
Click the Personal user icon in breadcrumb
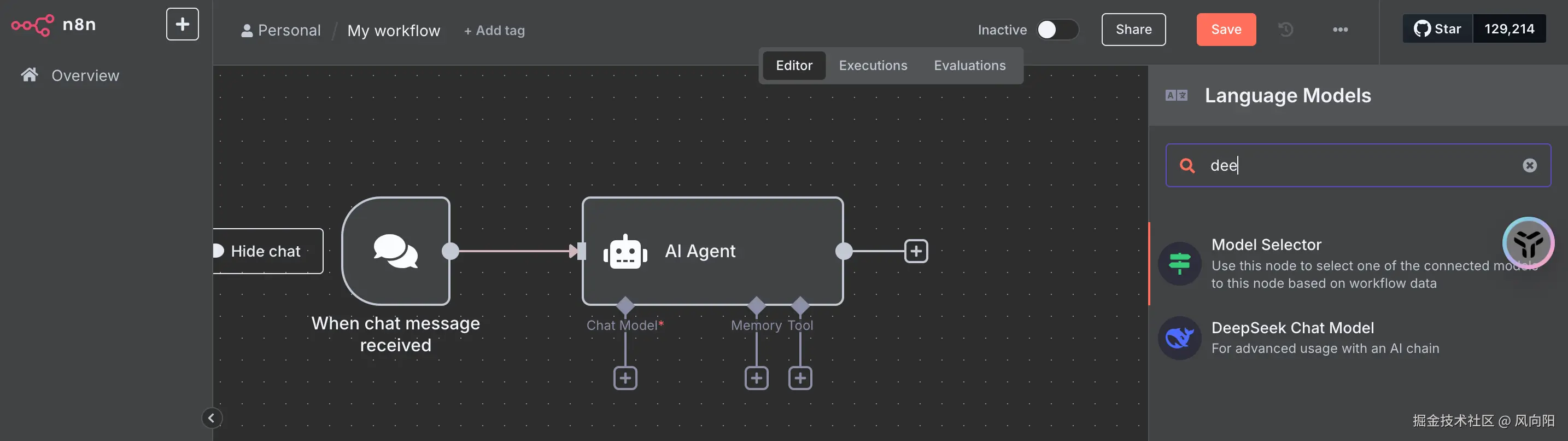tap(247, 31)
